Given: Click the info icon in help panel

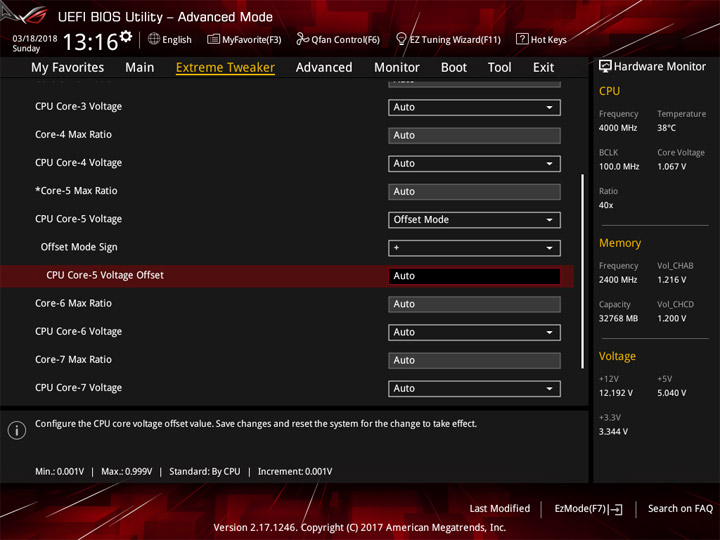Looking at the screenshot, I should pyautogui.click(x=17, y=430).
